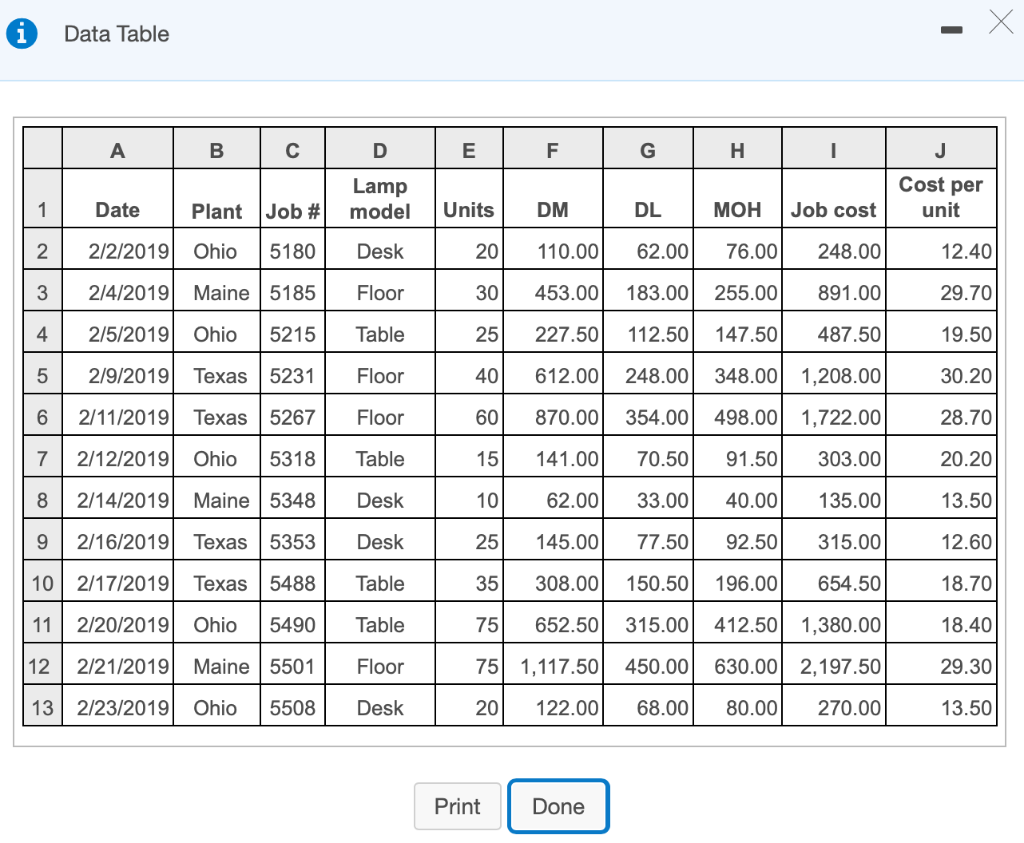This screenshot has height=843, width=1024.
Task: Select column A header
Action: [118, 148]
